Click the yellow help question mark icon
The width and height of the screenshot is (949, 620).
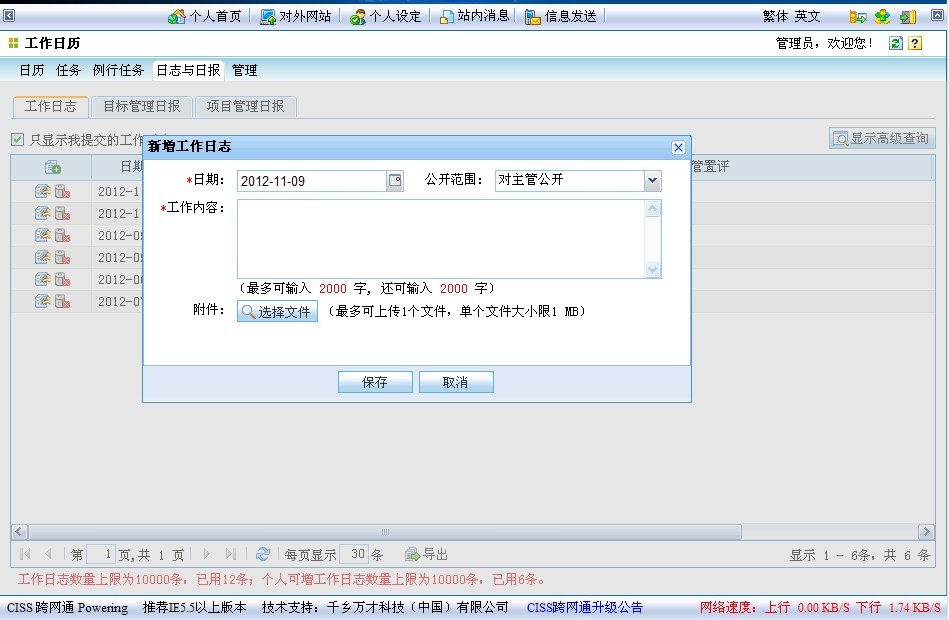[x=914, y=43]
